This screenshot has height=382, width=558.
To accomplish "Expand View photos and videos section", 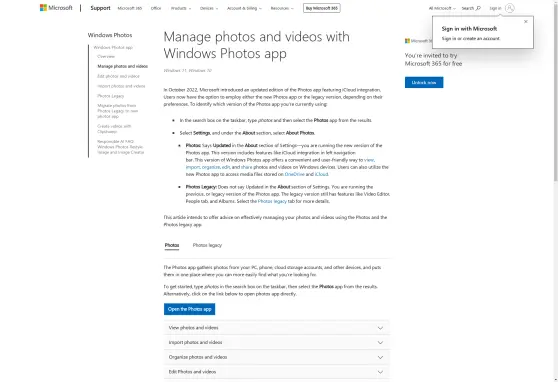I will pyautogui.click(x=277, y=328).
